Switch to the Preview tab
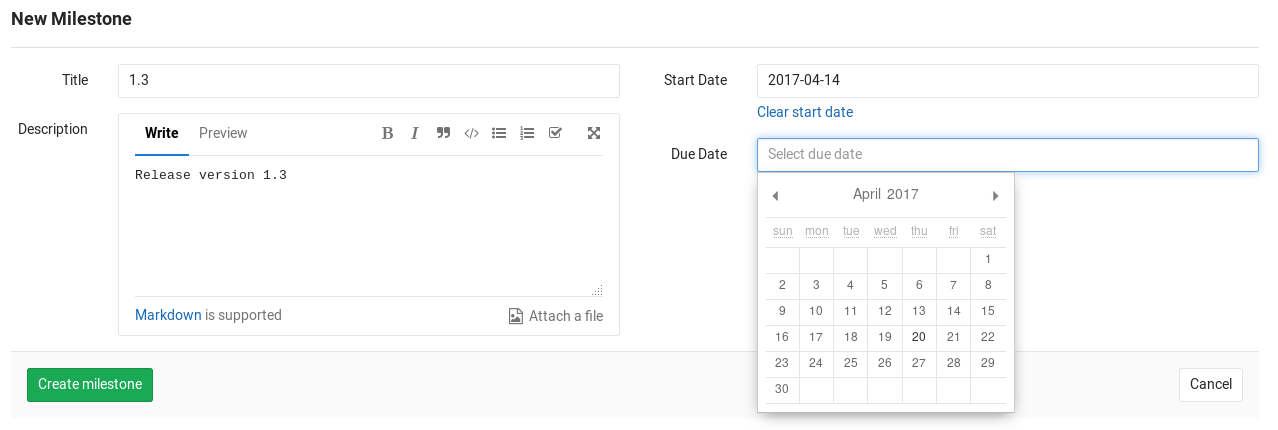This screenshot has width=1278, height=430. point(223,133)
